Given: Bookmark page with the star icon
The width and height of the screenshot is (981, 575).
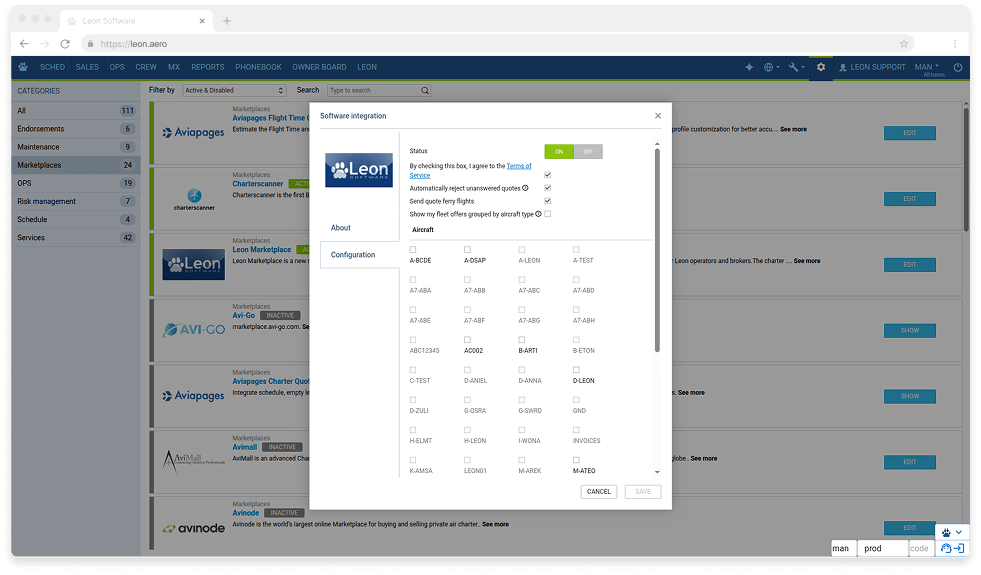Looking at the screenshot, I should pyautogui.click(x=903, y=44).
